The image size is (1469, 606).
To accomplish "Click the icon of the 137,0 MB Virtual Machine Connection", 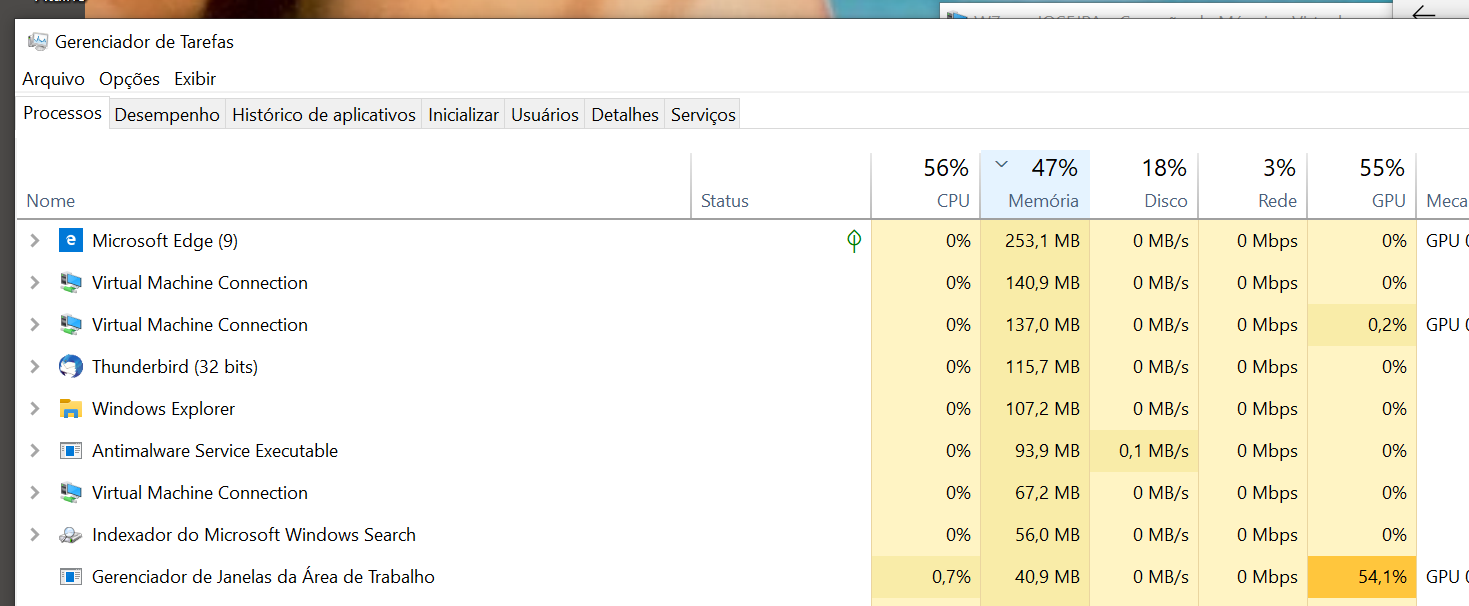I will tap(70, 325).
